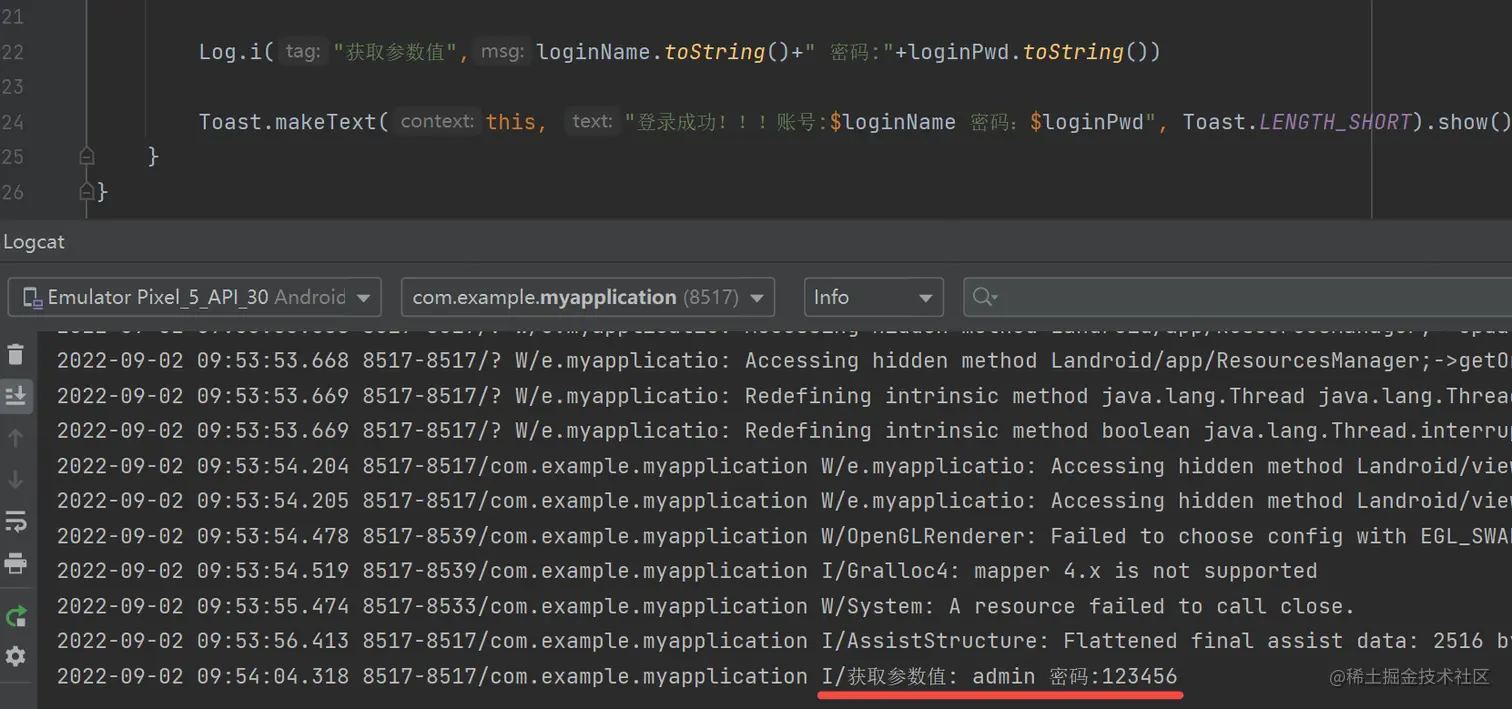Click into the Logcat search field
The image size is (1512, 709).
(x=1238, y=297)
